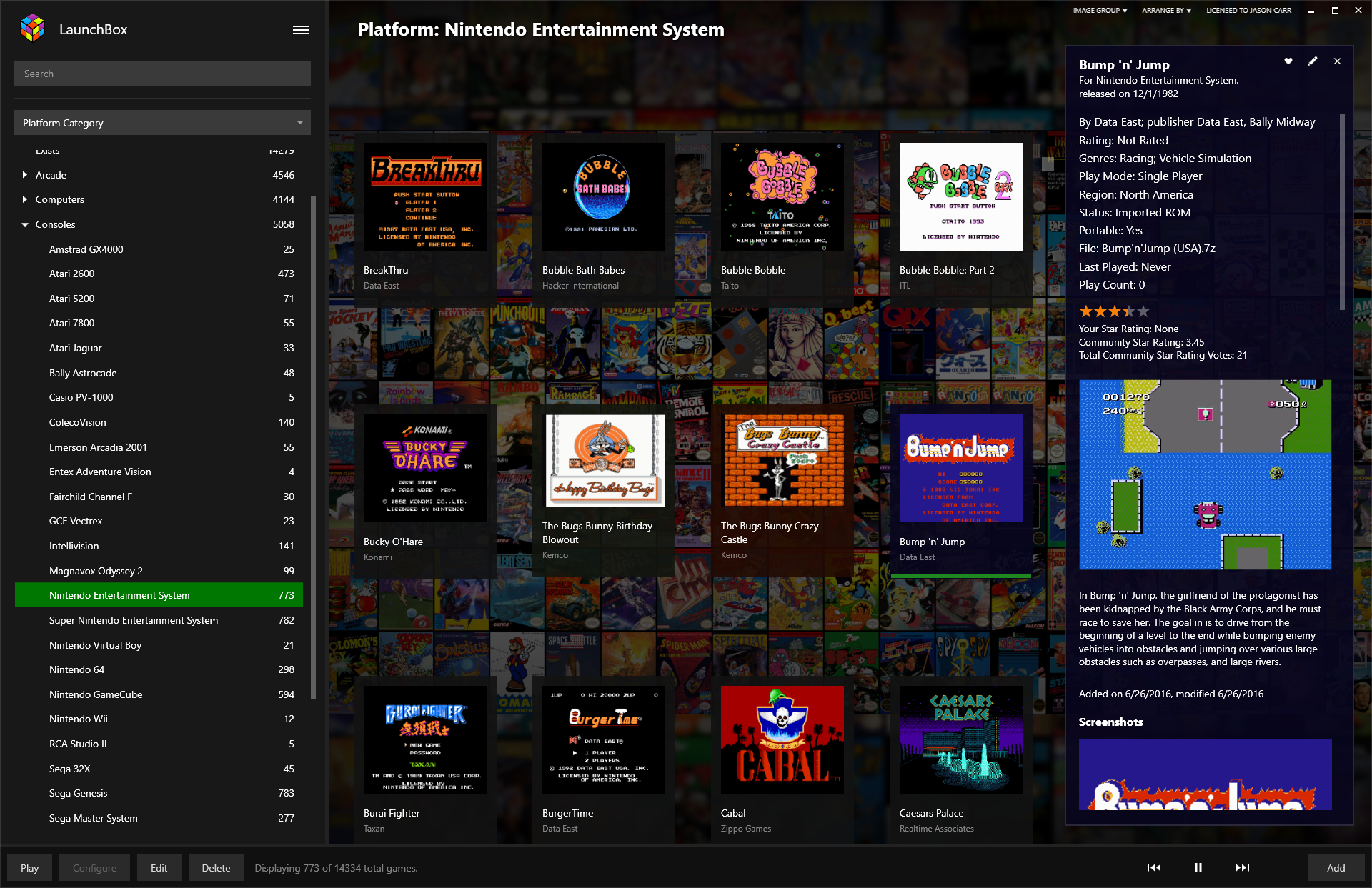Image resolution: width=1372 pixels, height=888 pixels.
Task: Pause the music playback
Action: [1198, 868]
